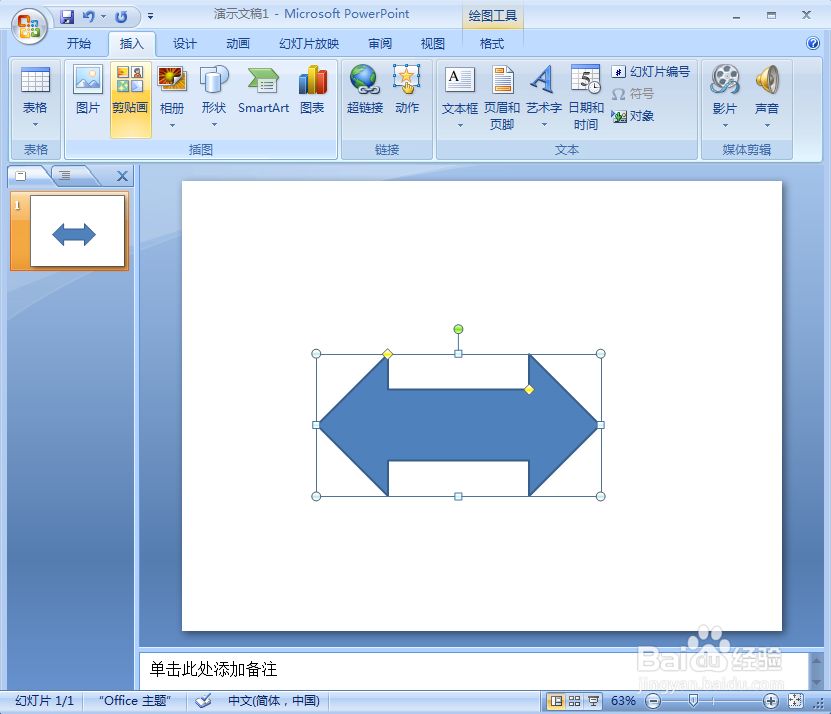The height and width of the screenshot is (714, 831).
Task: Create a photo album with 相册
Action: (x=172, y=99)
